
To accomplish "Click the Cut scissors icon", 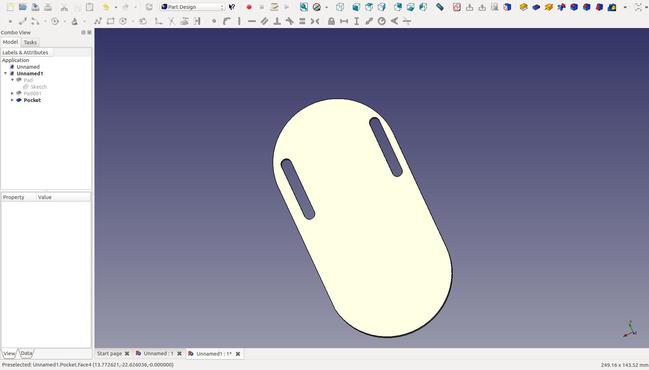I will [64, 7].
